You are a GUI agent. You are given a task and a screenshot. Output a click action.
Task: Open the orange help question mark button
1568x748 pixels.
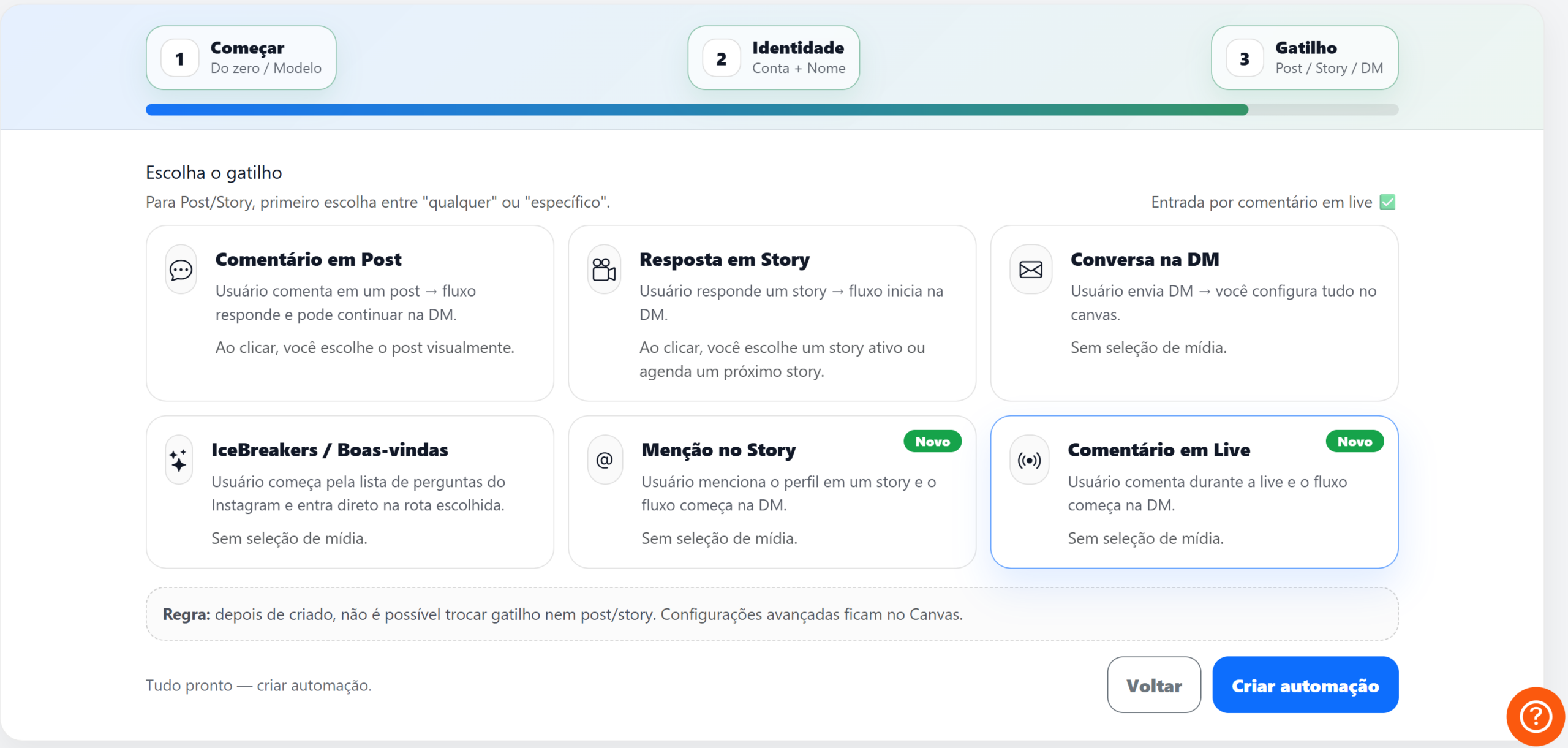[1536, 716]
